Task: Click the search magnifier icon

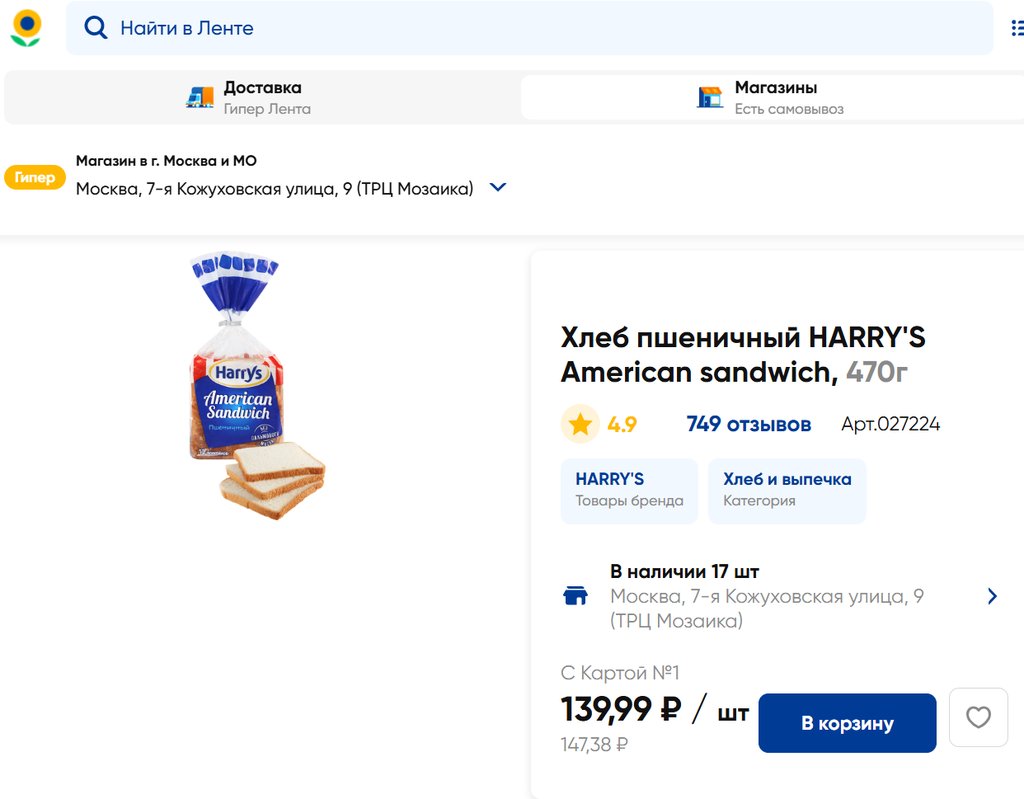Action: (95, 28)
